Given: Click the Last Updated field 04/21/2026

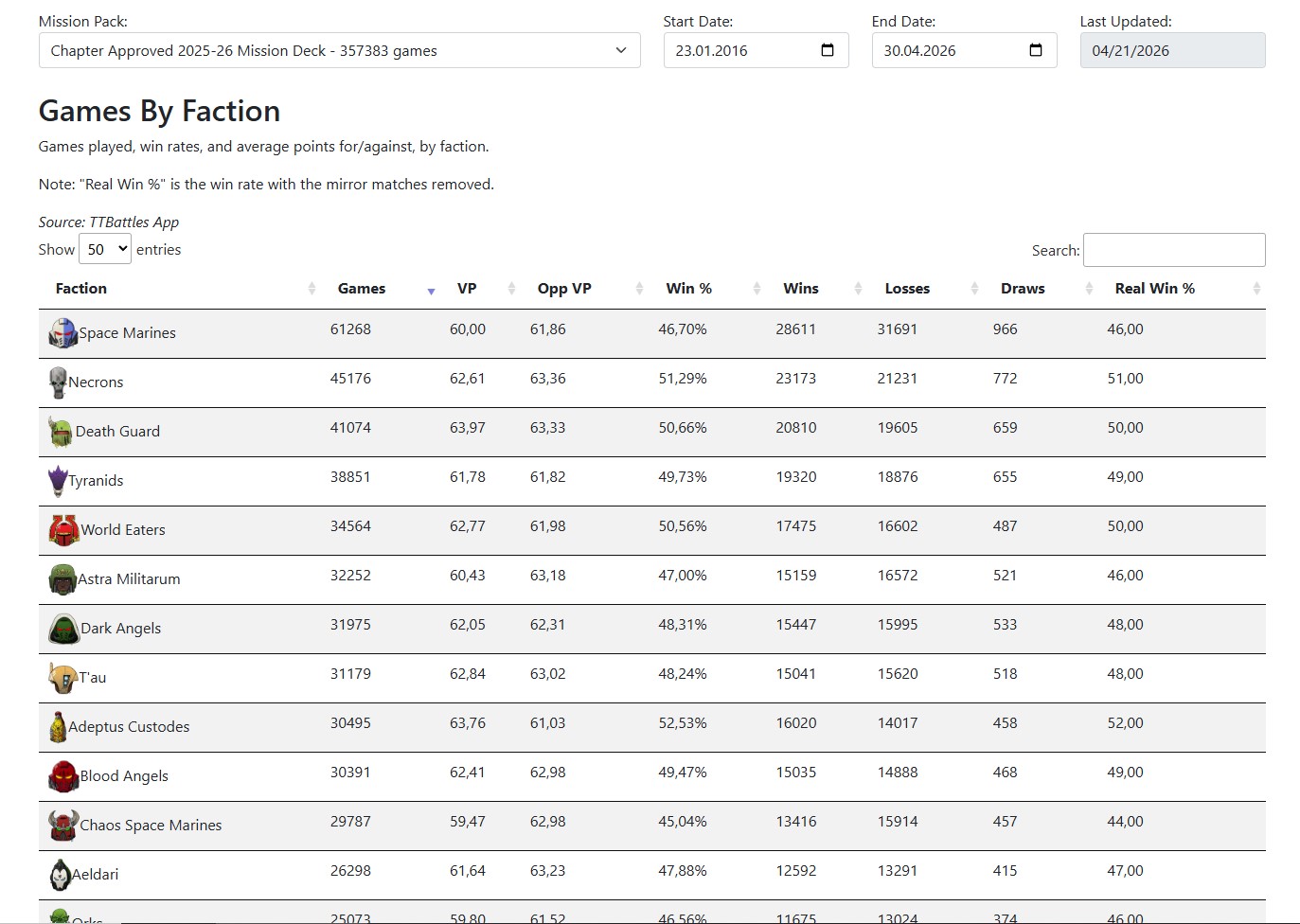Looking at the screenshot, I should (1172, 50).
